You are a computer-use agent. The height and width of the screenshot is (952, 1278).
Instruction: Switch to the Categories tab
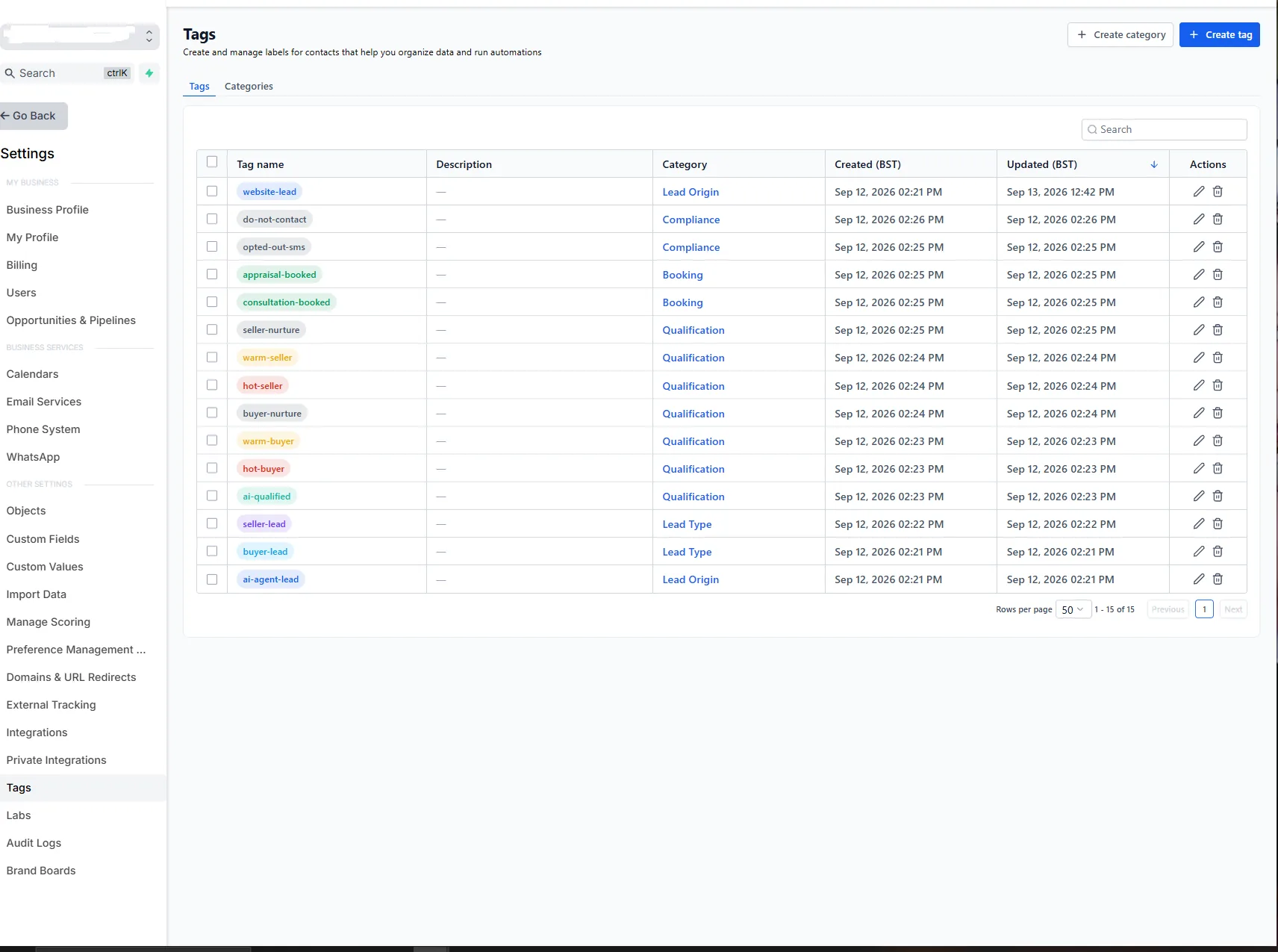coord(249,87)
